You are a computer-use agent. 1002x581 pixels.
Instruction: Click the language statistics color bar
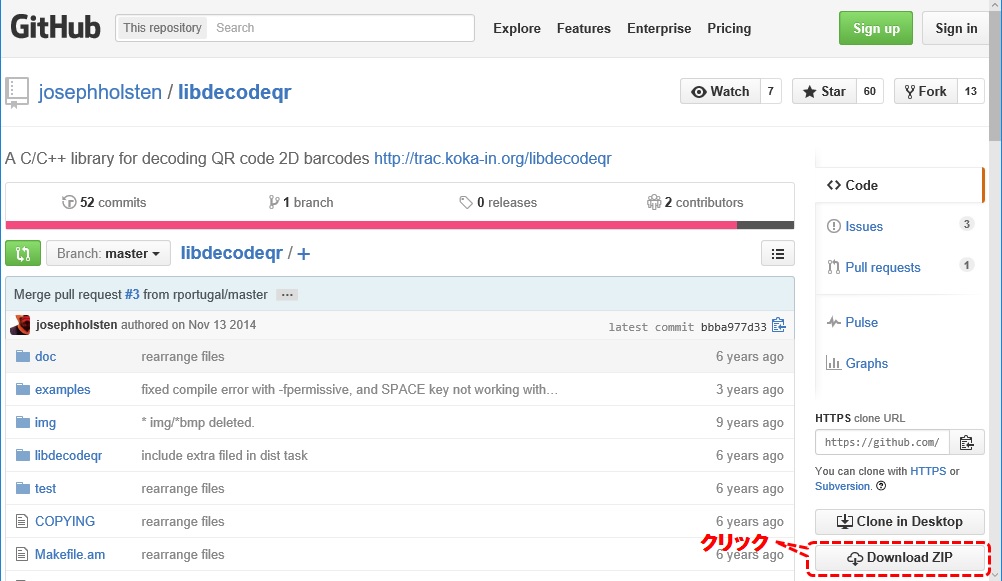click(399, 225)
